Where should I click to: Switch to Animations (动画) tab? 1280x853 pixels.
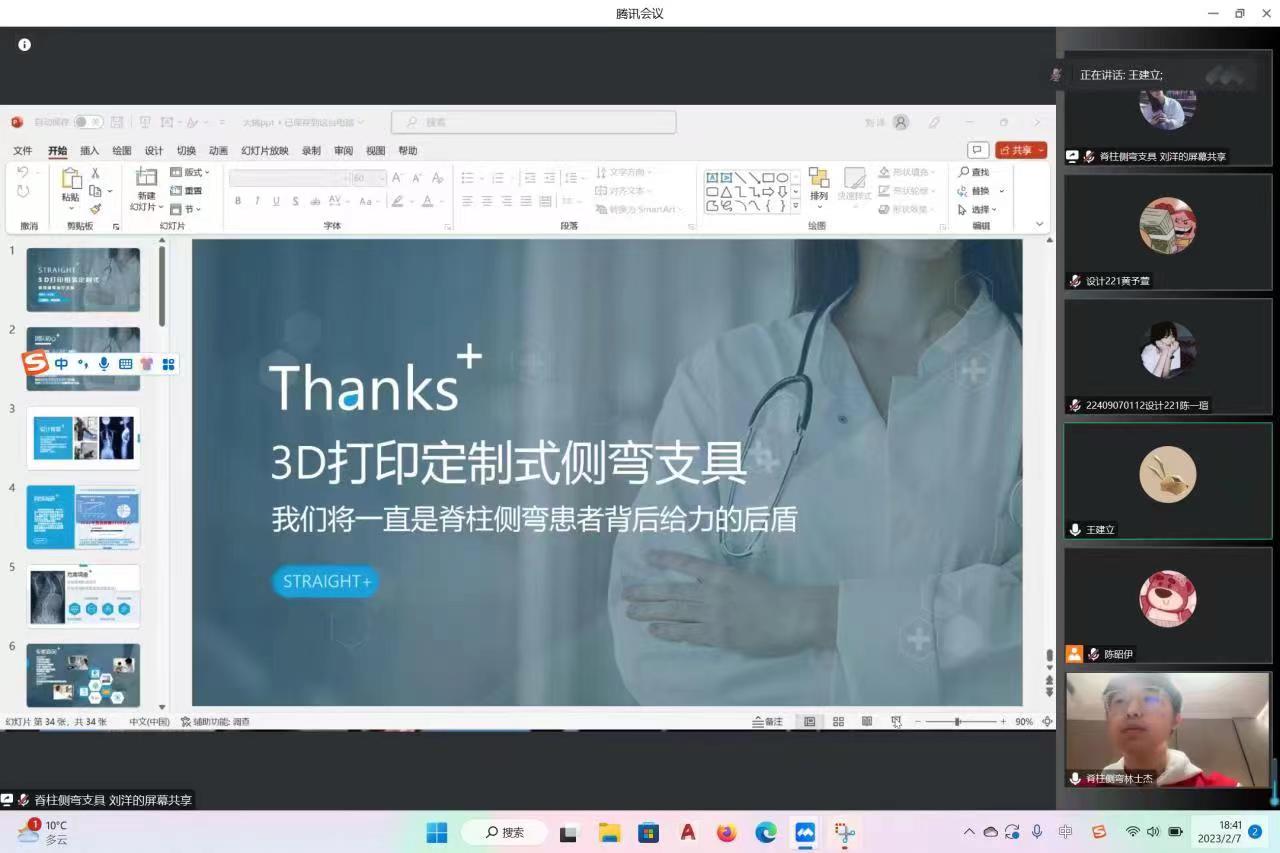(218, 151)
